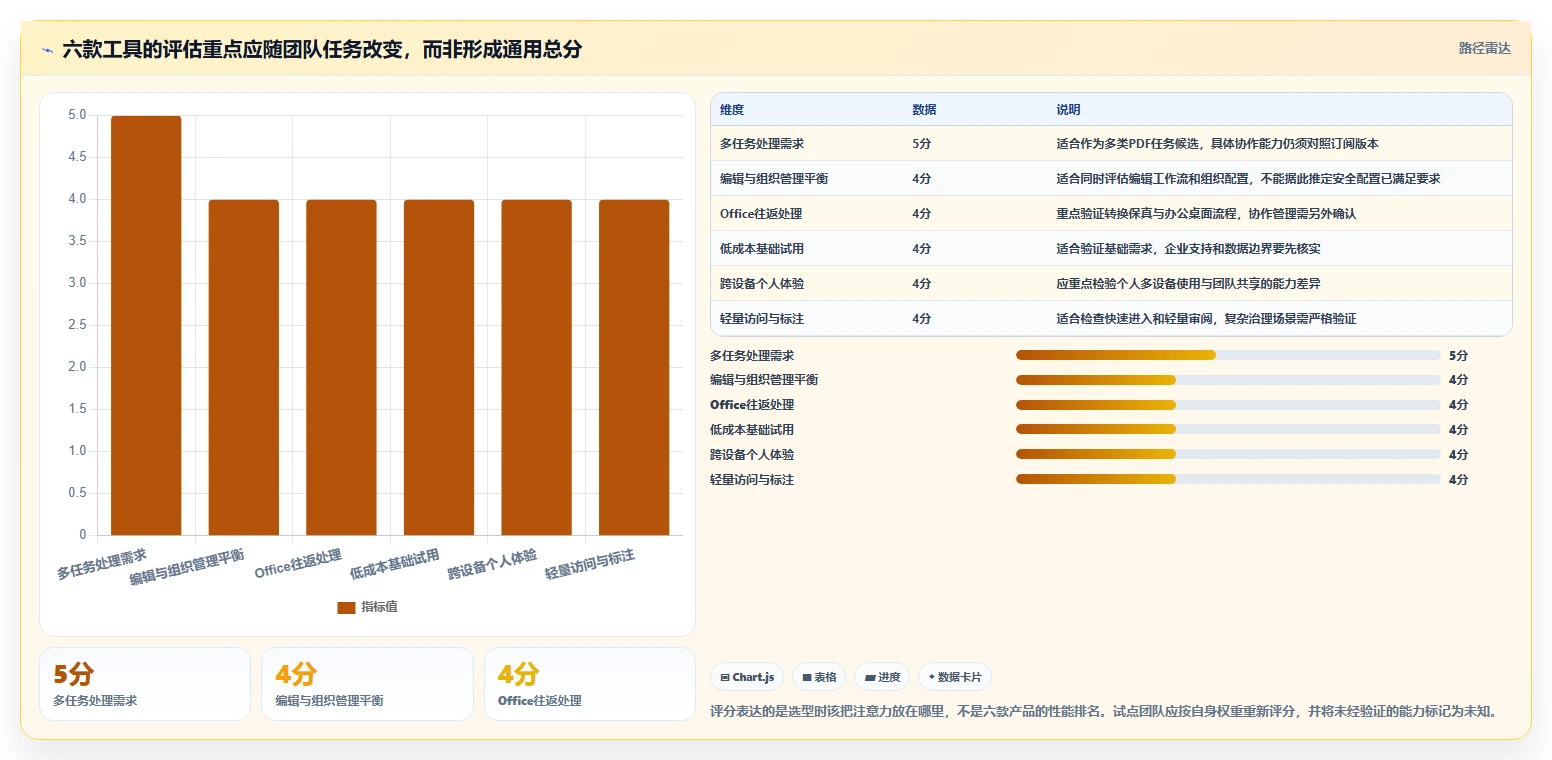Click description starting 适合验证基础需求
The image size is (1552, 760).
click(1188, 249)
